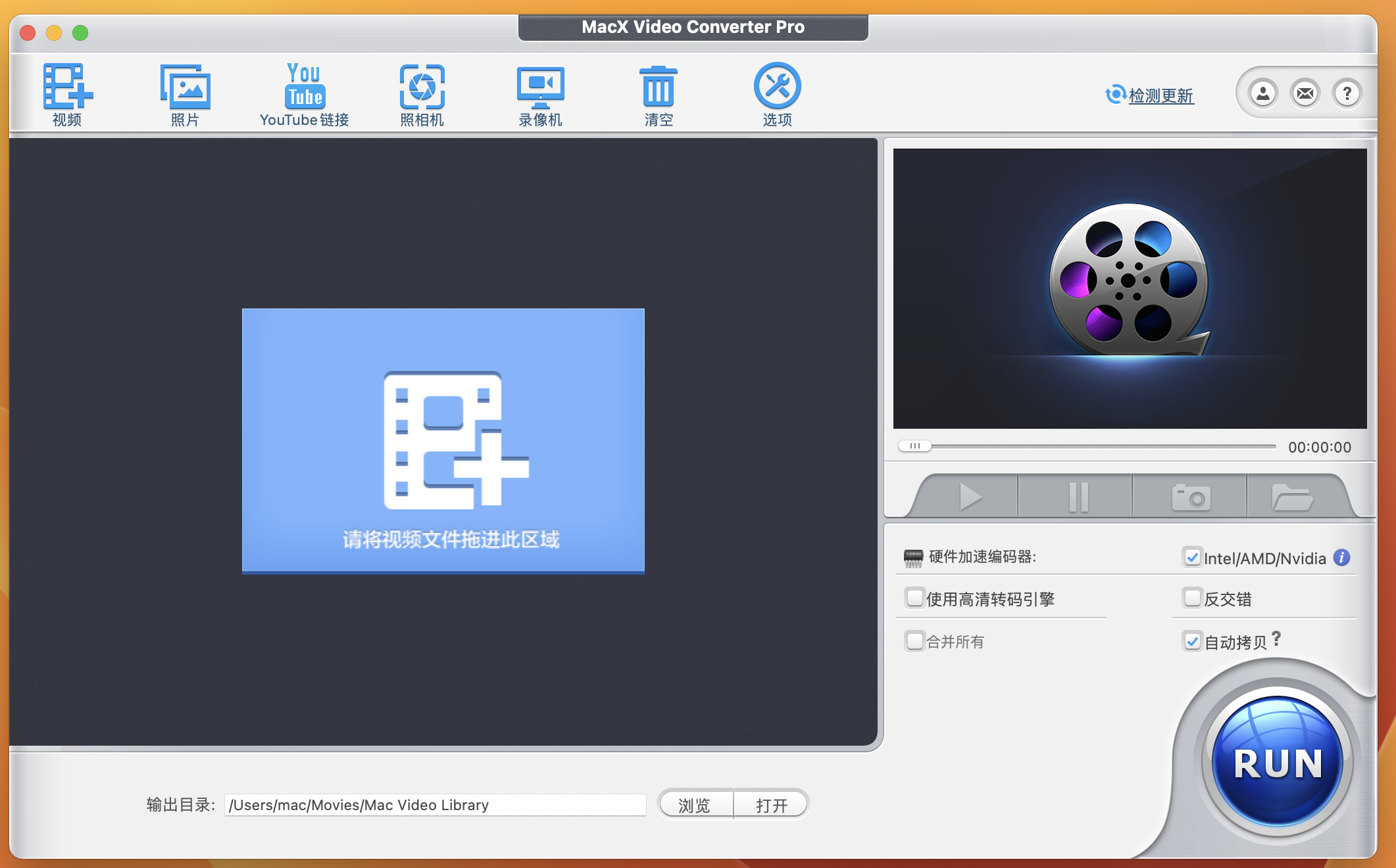Image resolution: width=1396 pixels, height=868 pixels.
Task: Open the screen recorder (录像机) tool
Action: pyautogui.click(x=540, y=87)
